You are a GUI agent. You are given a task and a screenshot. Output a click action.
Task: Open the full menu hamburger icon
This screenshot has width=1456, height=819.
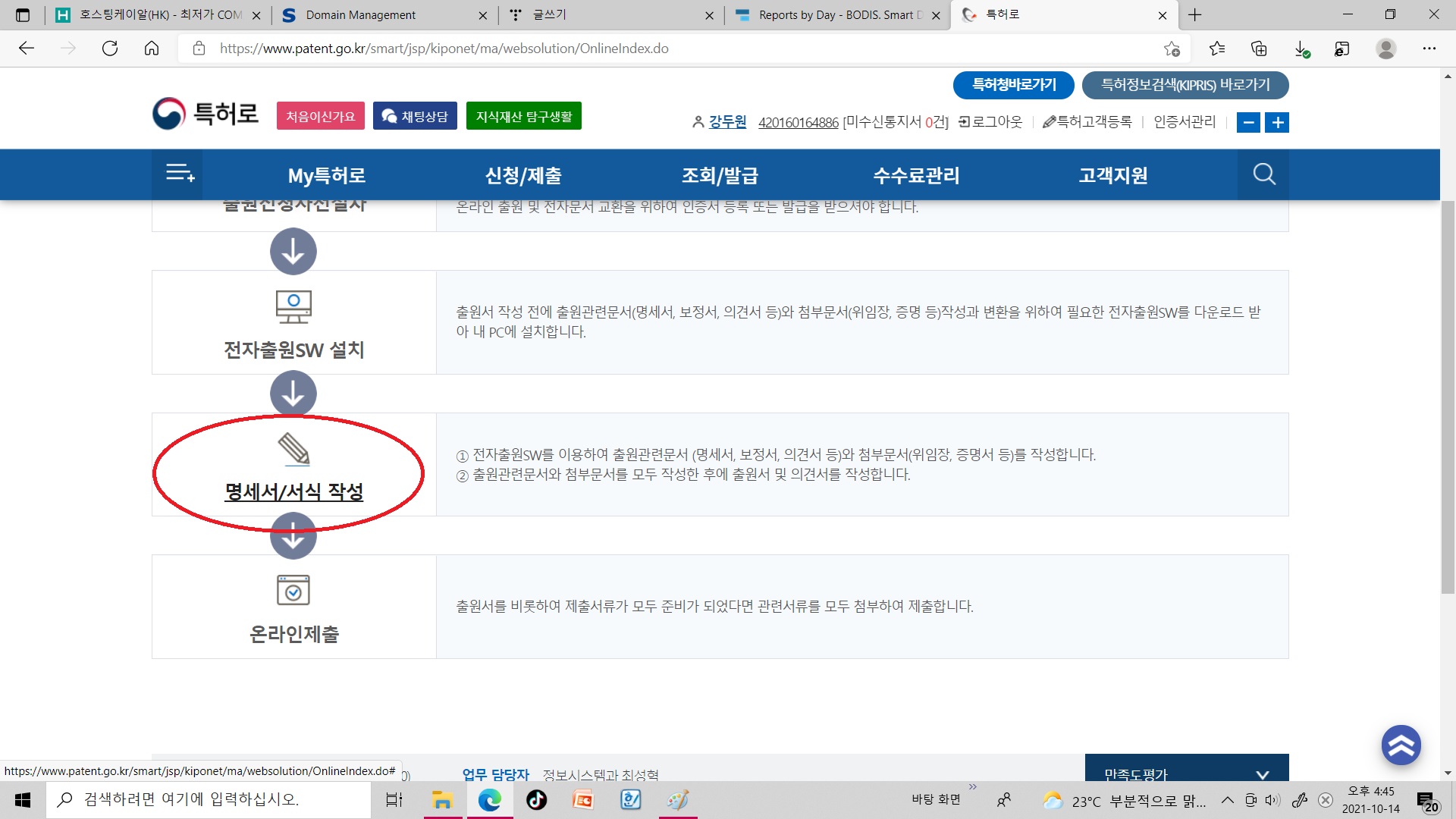coord(180,174)
